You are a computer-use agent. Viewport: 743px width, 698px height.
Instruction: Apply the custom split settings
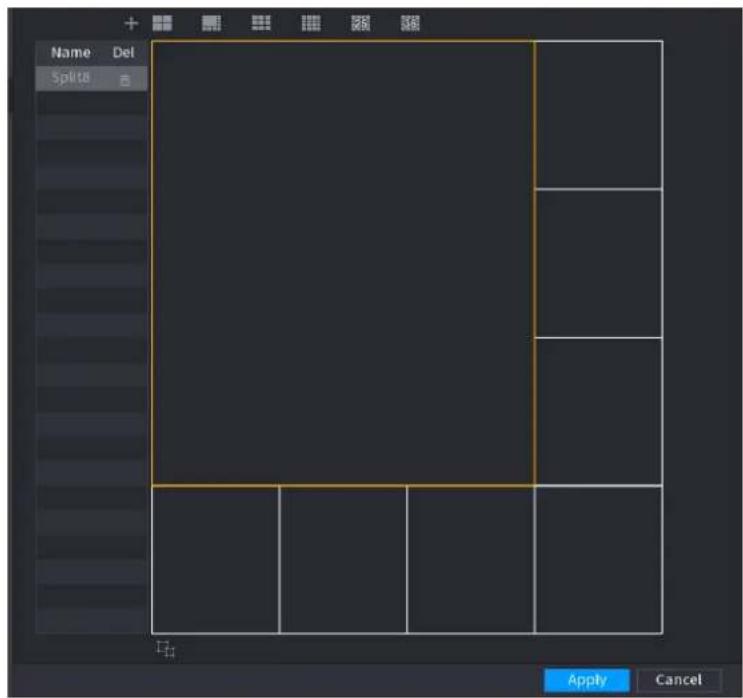[x=587, y=680]
